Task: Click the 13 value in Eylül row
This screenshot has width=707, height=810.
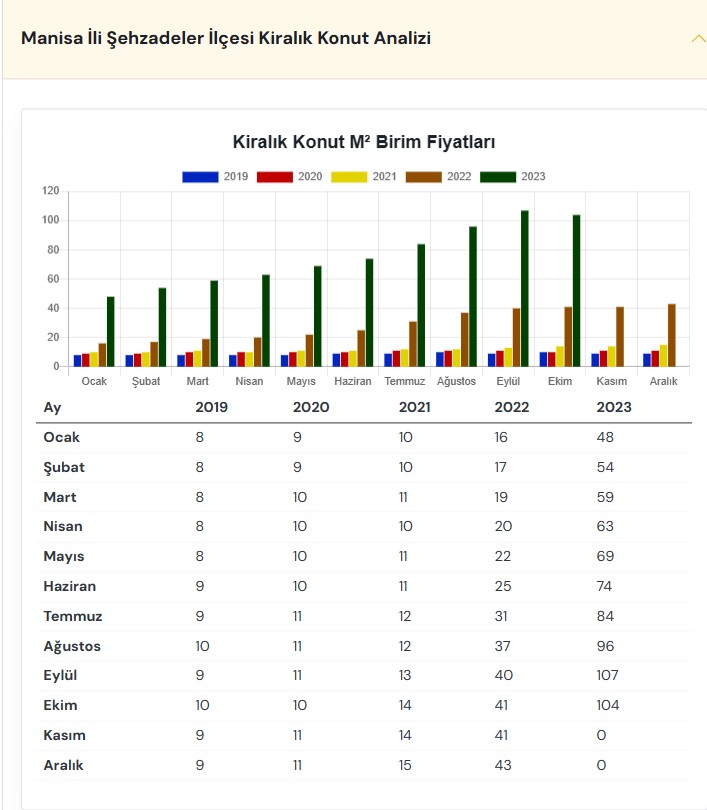Action: pos(405,675)
